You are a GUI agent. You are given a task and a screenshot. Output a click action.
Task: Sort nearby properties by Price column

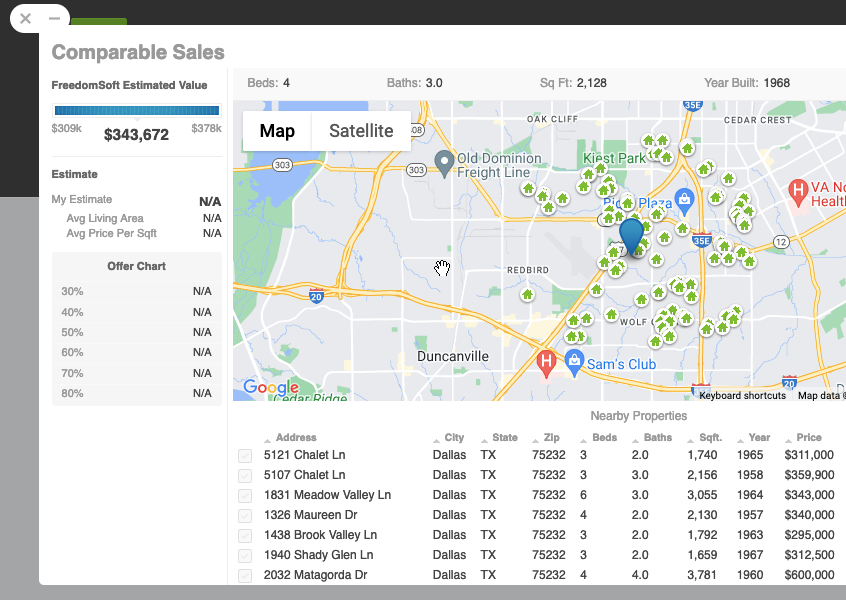808,438
